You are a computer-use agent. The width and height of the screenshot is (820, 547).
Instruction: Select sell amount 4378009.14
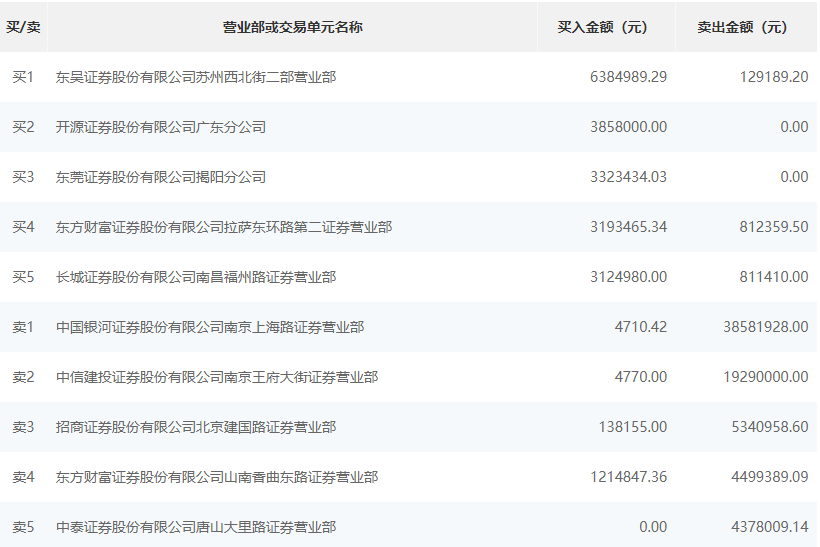770,527
